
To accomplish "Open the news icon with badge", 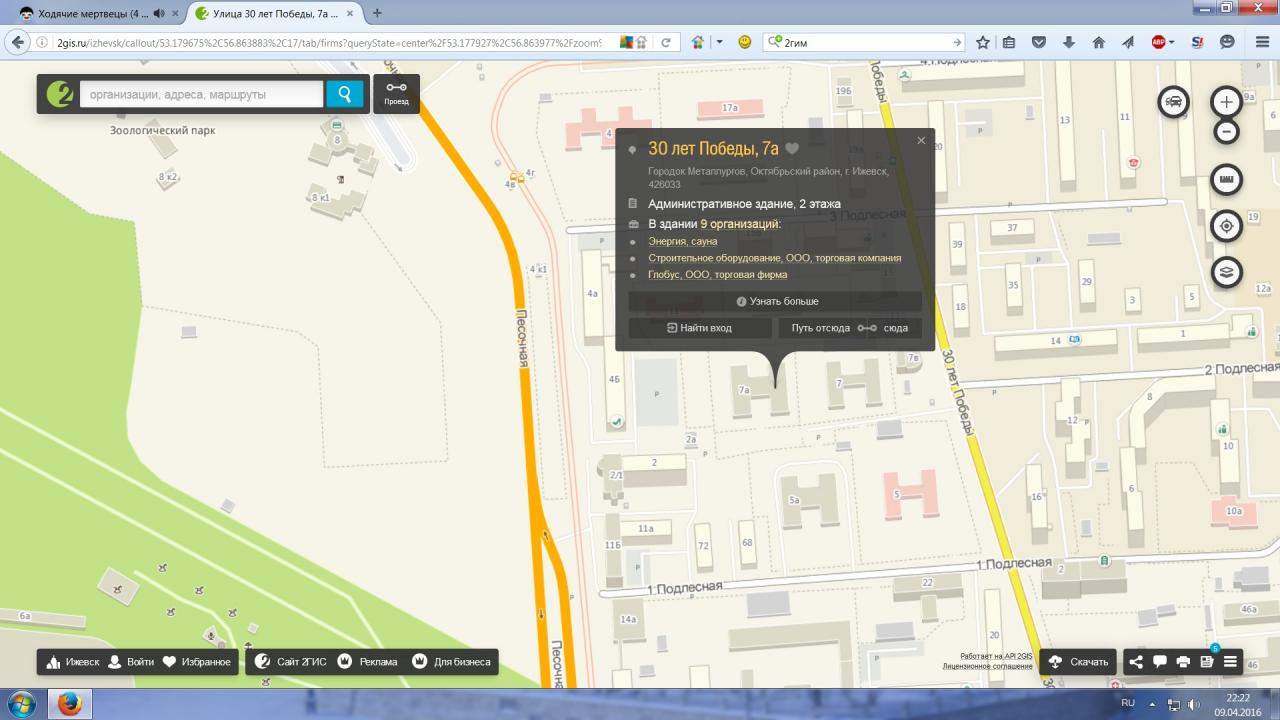I will click(1207, 661).
